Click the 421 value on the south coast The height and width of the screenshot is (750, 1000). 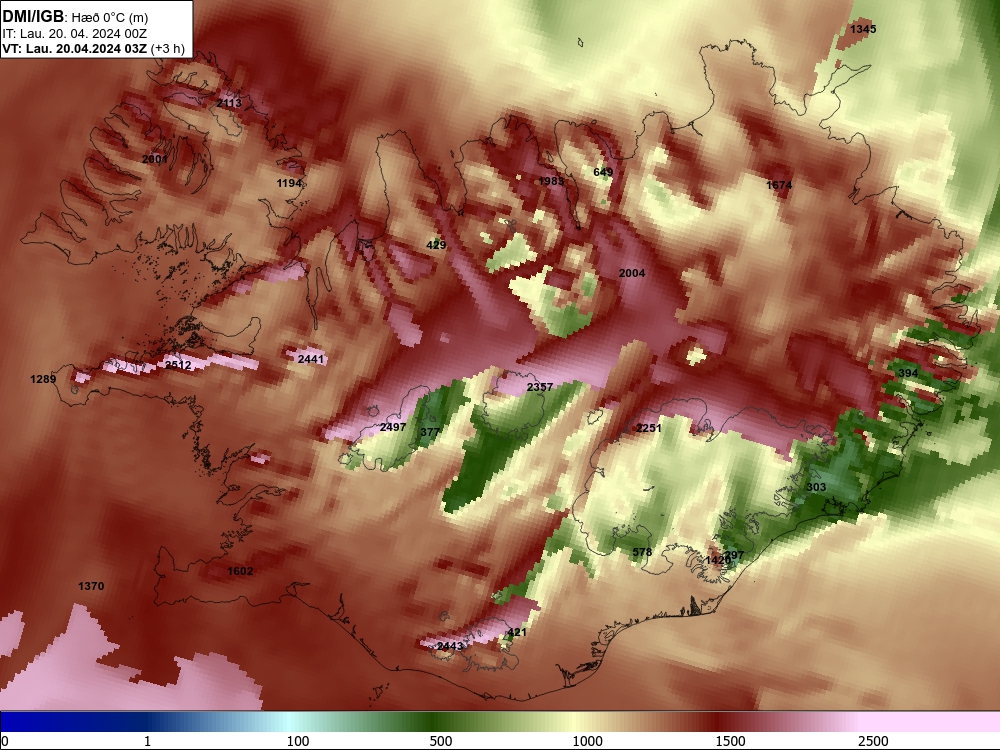[x=517, y=632]
